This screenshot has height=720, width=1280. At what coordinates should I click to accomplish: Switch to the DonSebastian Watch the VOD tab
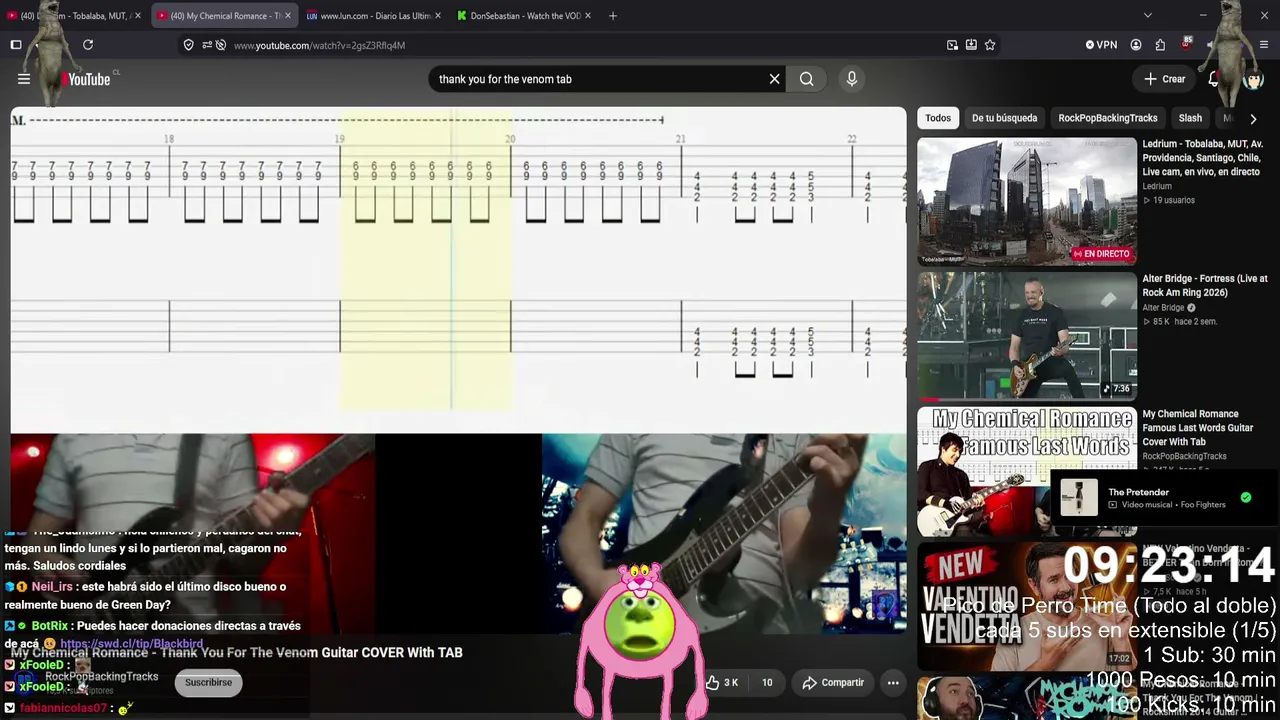524,16
